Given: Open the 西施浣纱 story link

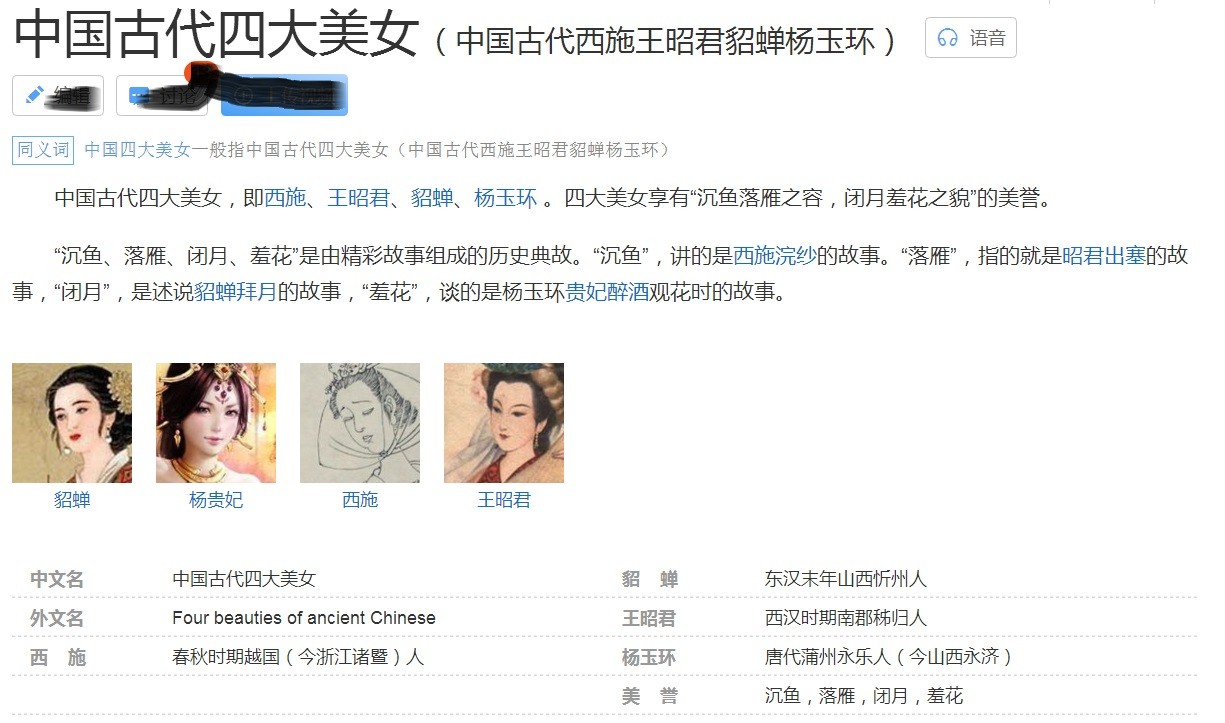Looking at the screenshot, I should point(775,255).
